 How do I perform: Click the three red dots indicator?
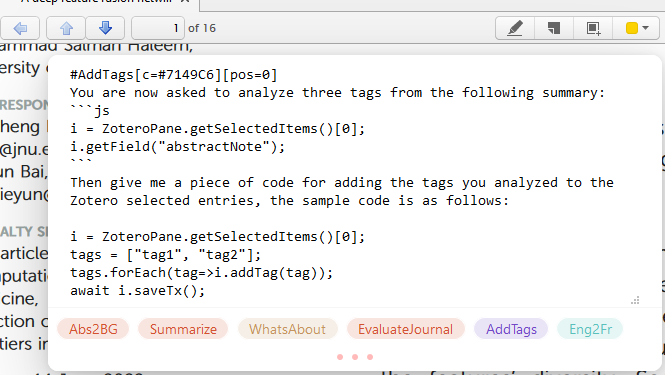355,357
